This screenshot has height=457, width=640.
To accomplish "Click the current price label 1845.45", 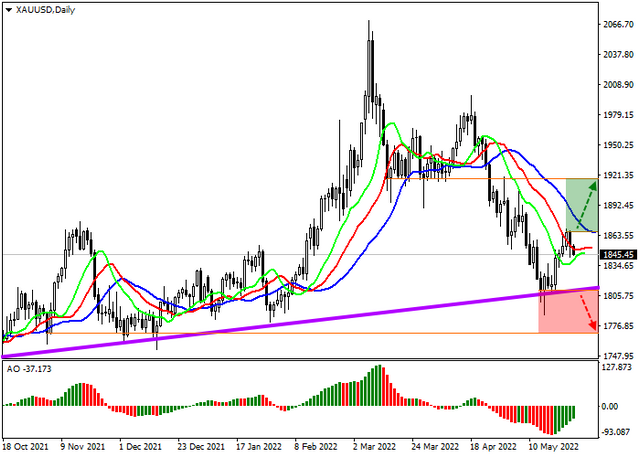I will tap(618, 255).
